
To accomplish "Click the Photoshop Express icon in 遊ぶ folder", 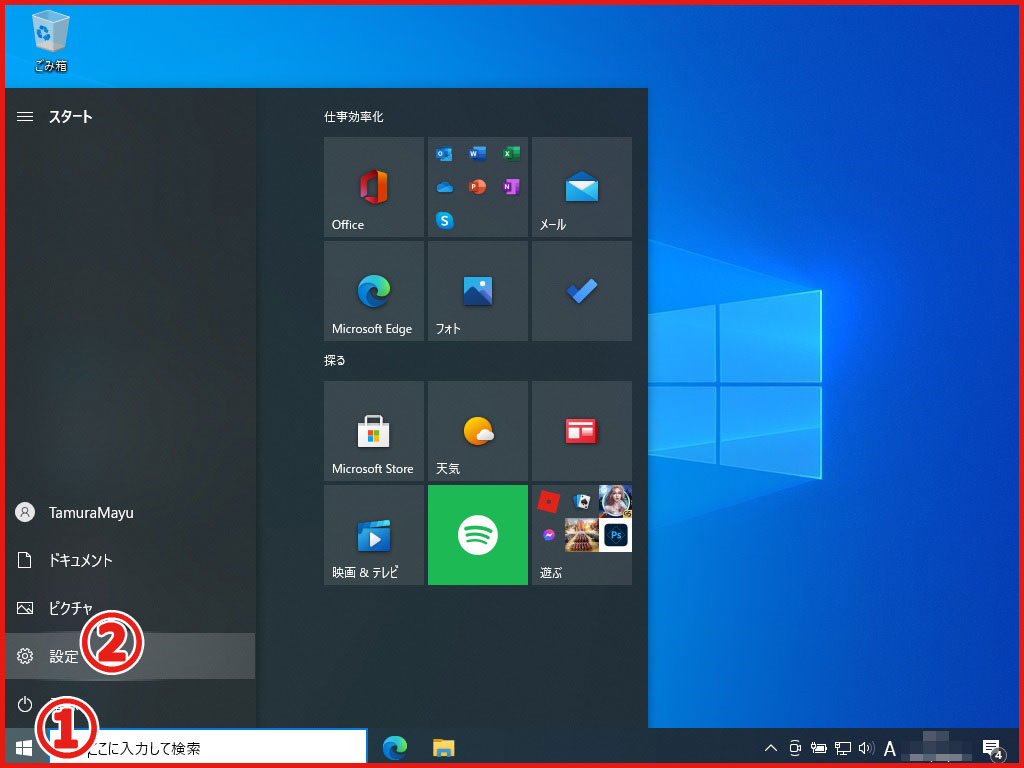I will coord(615,535).
